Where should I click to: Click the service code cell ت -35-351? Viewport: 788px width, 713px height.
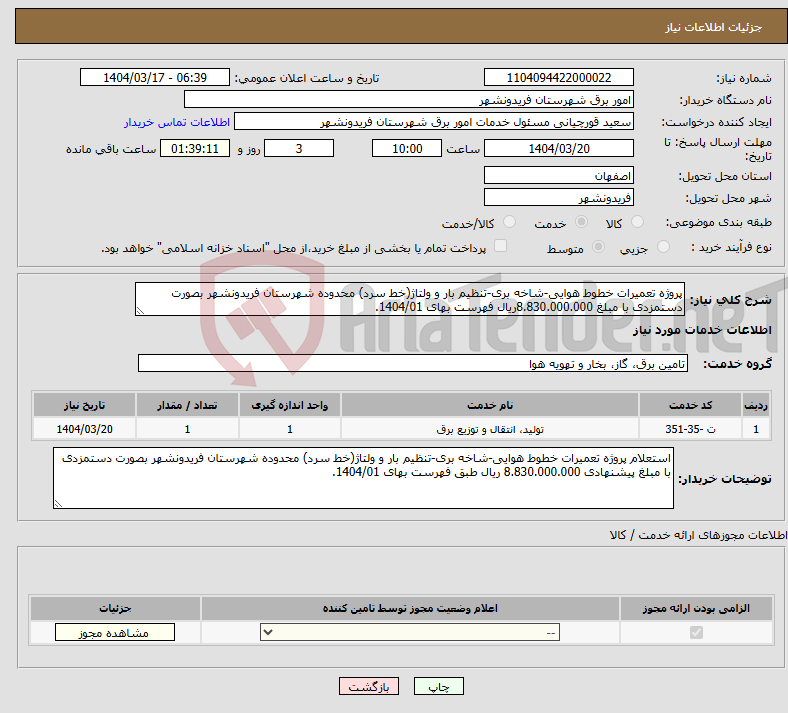click(x=691, y=429)
